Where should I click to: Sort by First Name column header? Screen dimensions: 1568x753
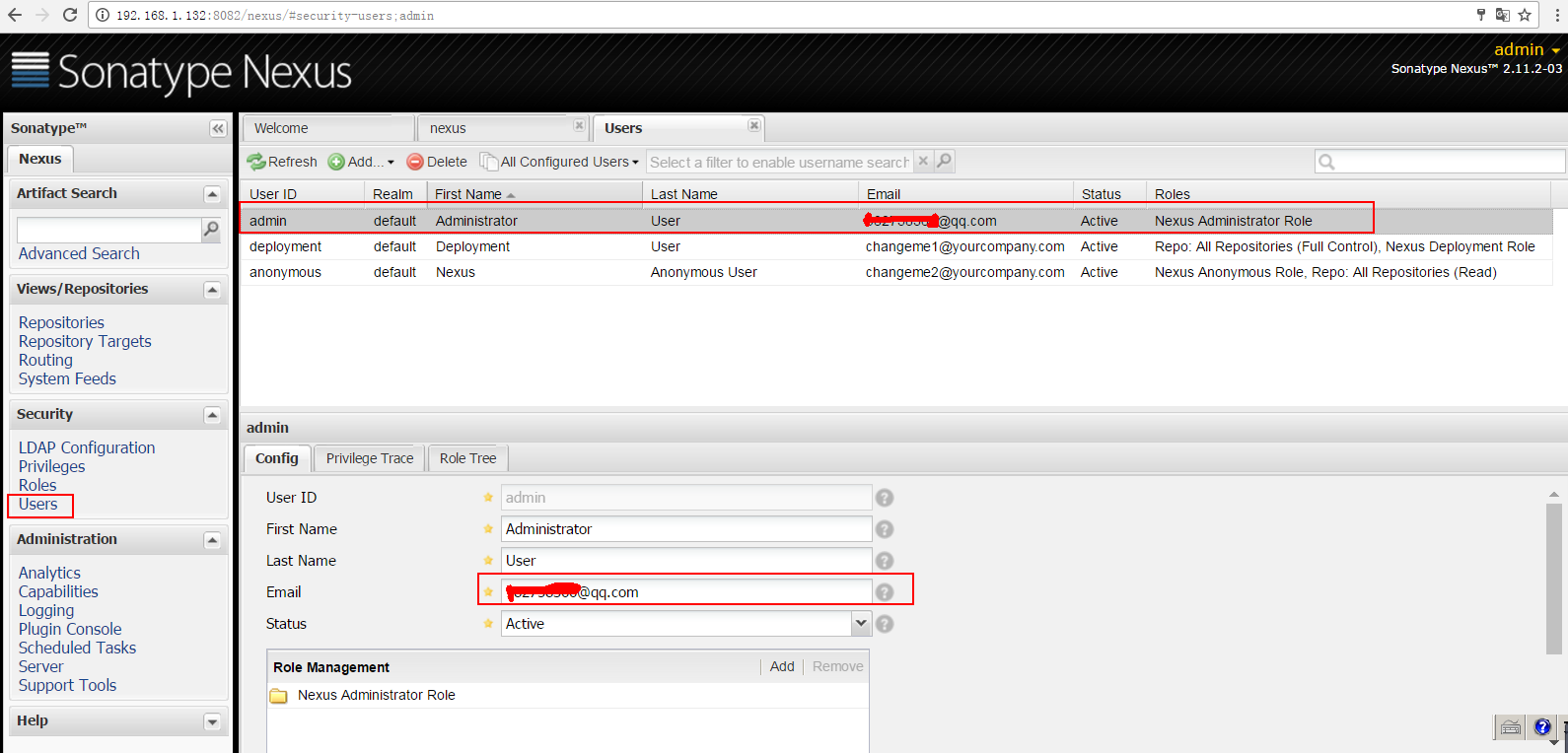point(535,194)
